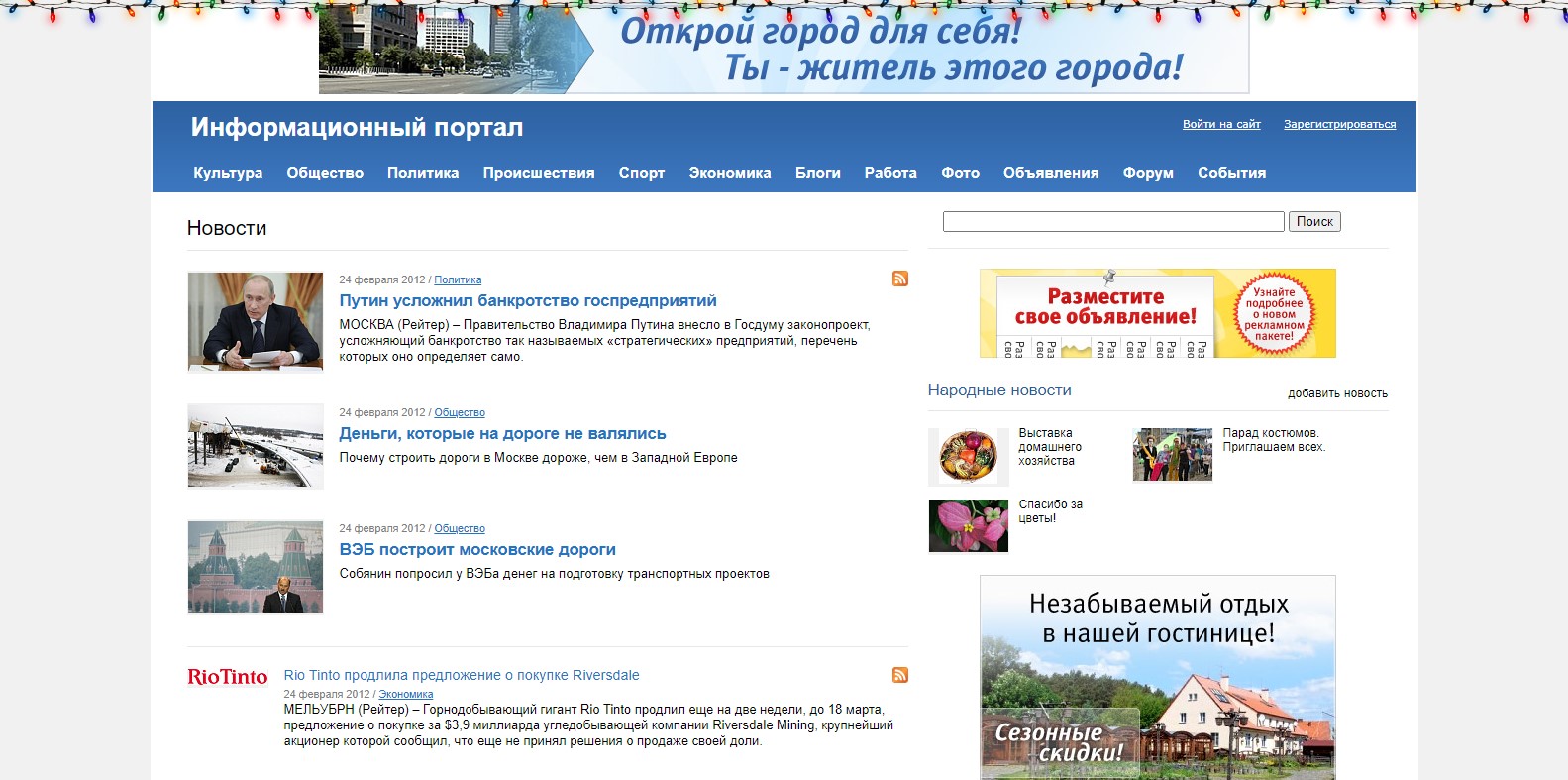This screenshot has width=1568, height=780.
Task: Click the costume parade photo thumbnail
Action: tap(1172, 455)
